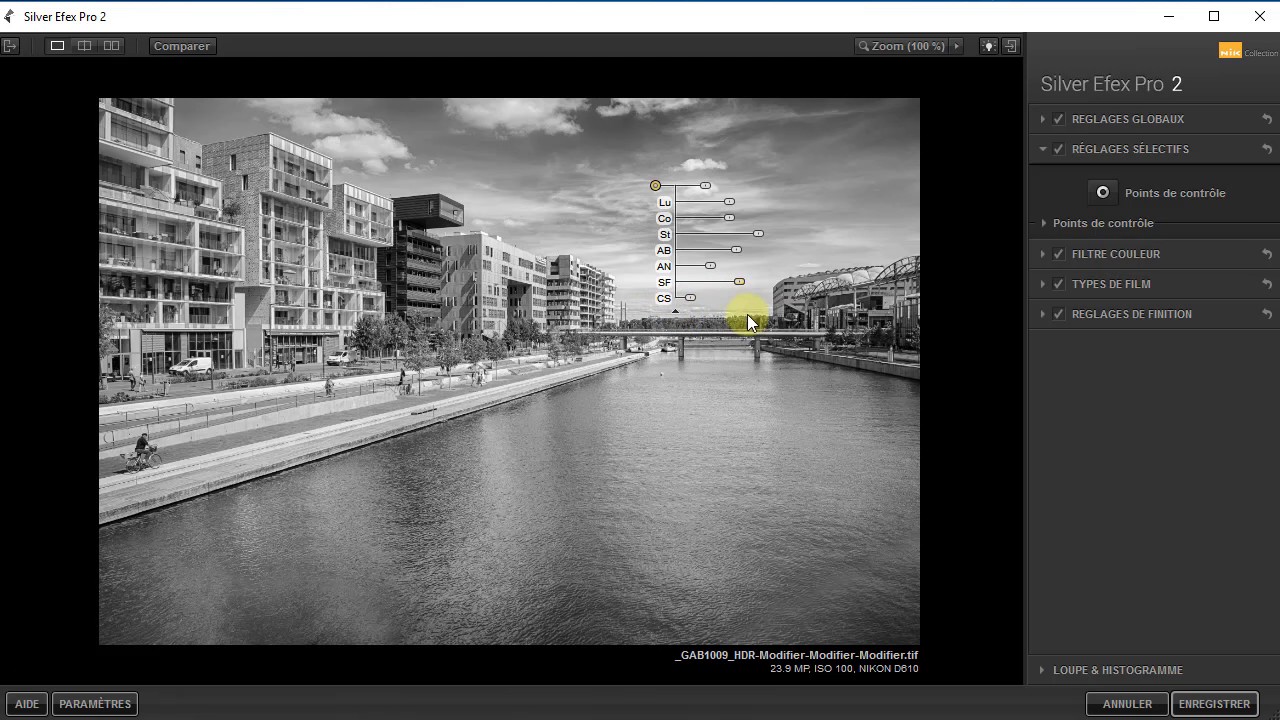Screen dimensions: 1280x720
Task: Click the AN slider handle
Action: pyautogui.click(x=710, y=266)
